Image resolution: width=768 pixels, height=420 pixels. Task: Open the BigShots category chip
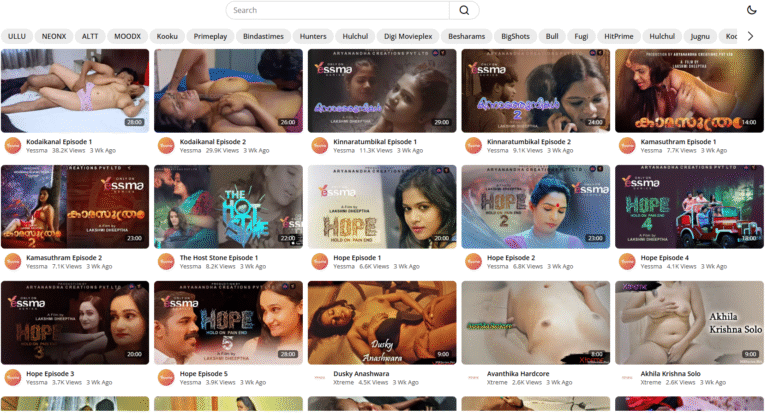point(515,36)
